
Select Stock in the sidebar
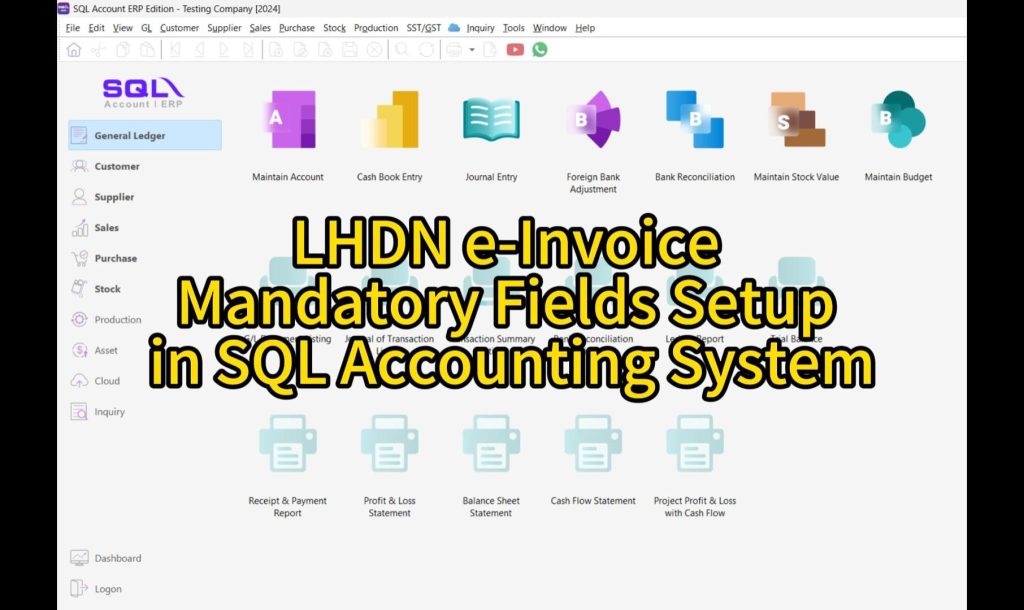coord(96,289)
